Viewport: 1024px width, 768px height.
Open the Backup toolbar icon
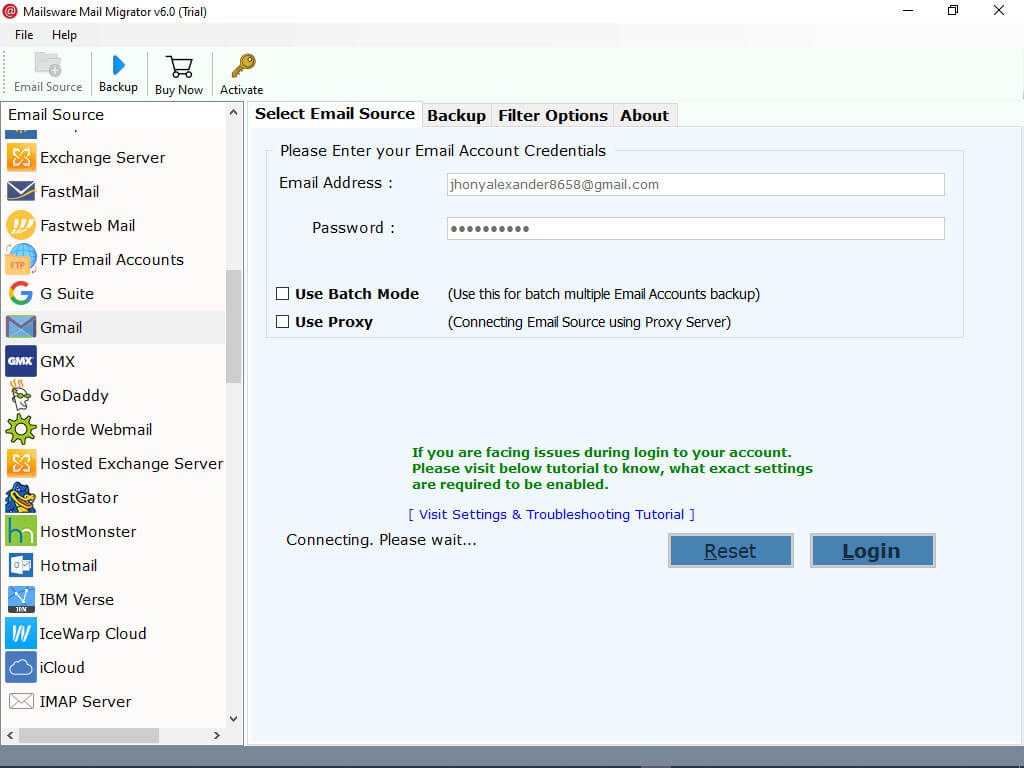pos(118,73)
